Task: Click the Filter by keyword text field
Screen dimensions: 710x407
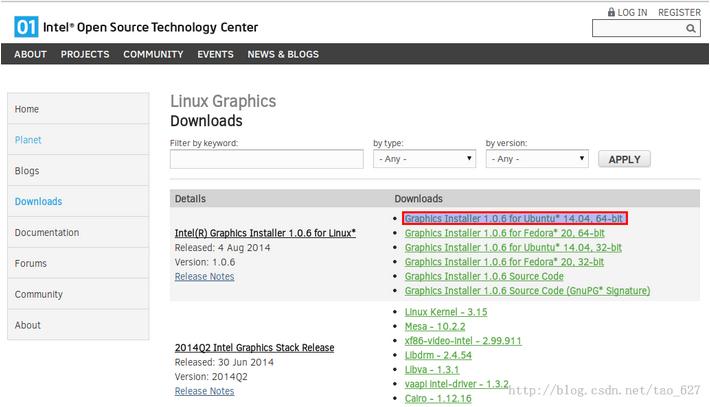Action: (x=267, y=159)
